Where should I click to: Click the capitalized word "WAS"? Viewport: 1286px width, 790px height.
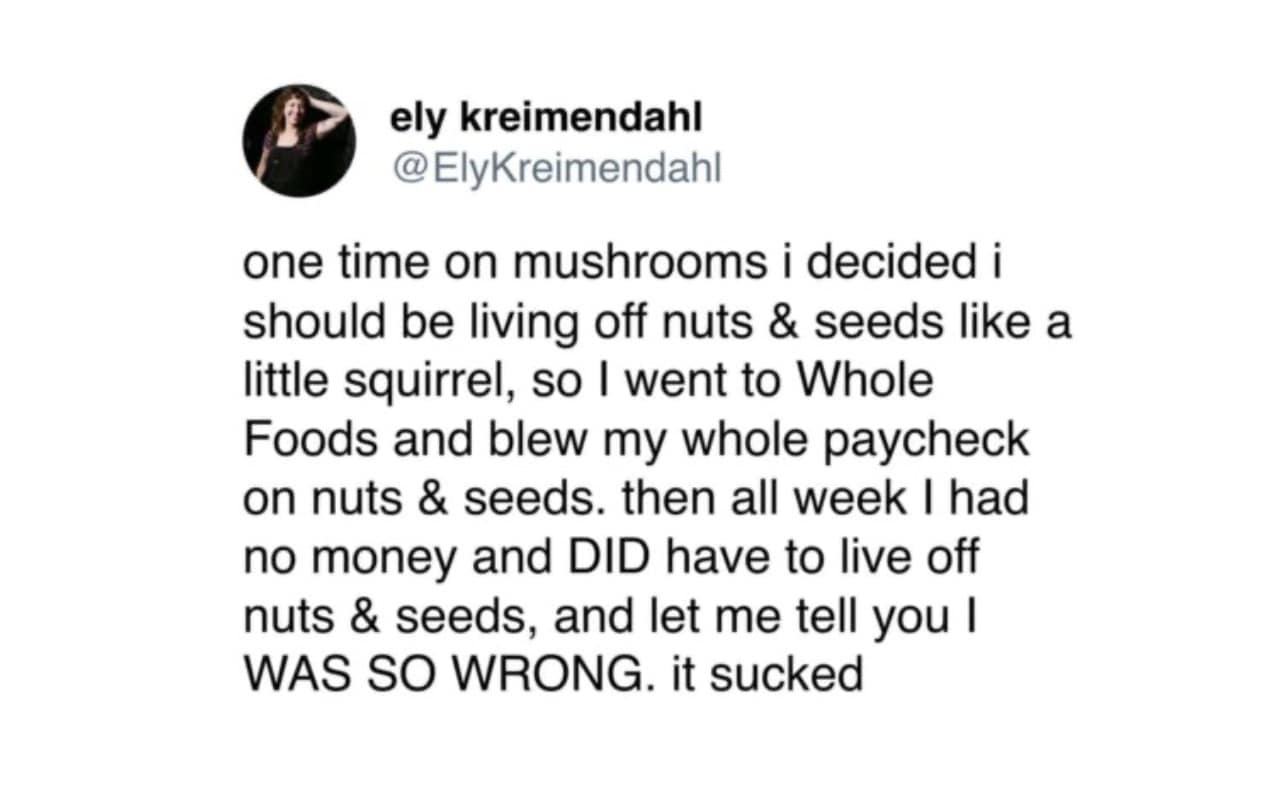click(290, 673)
